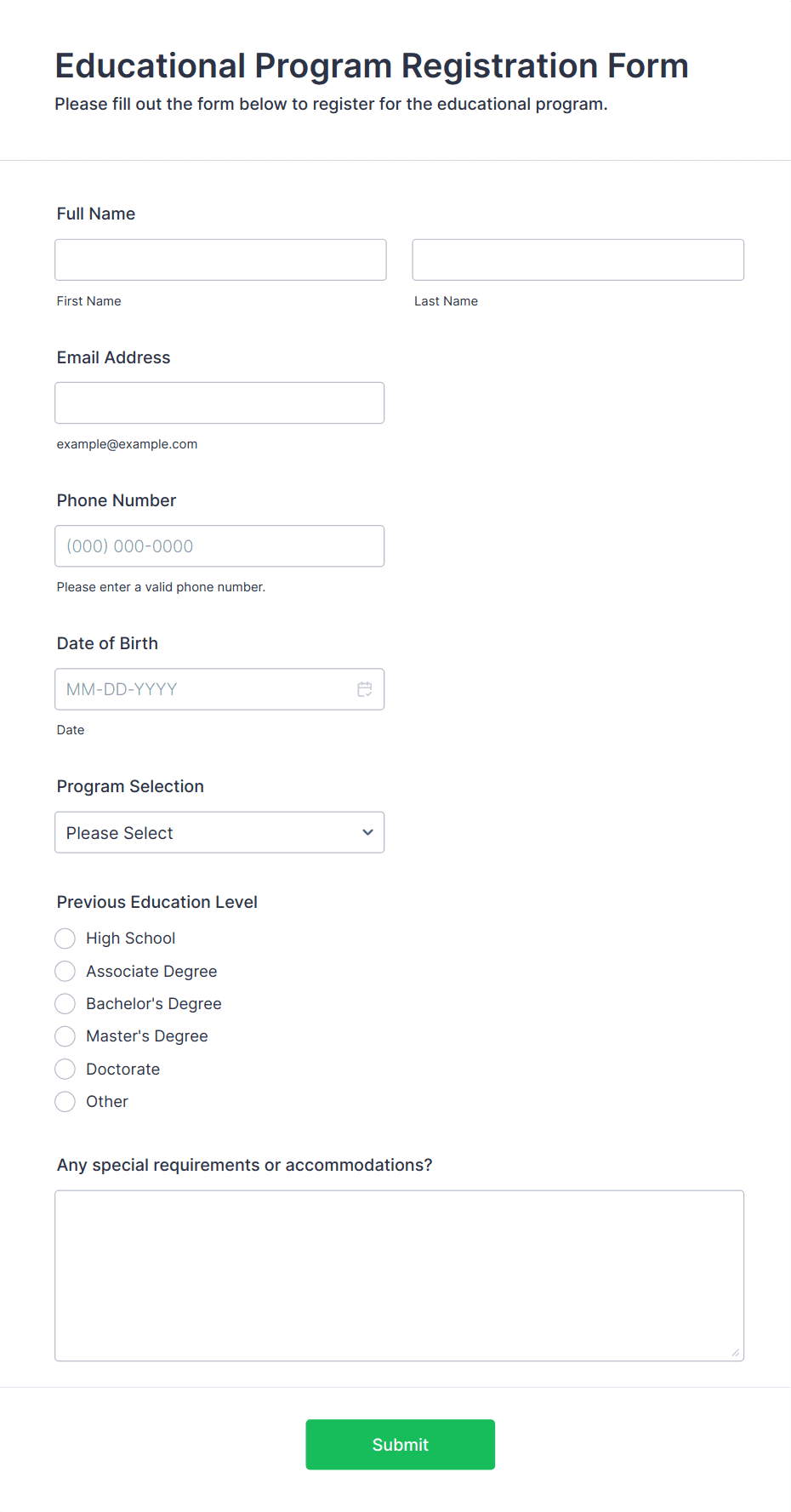Pick Master's Degree education level
This screenshot has width=791, height=1512.
coord(65,1036)
